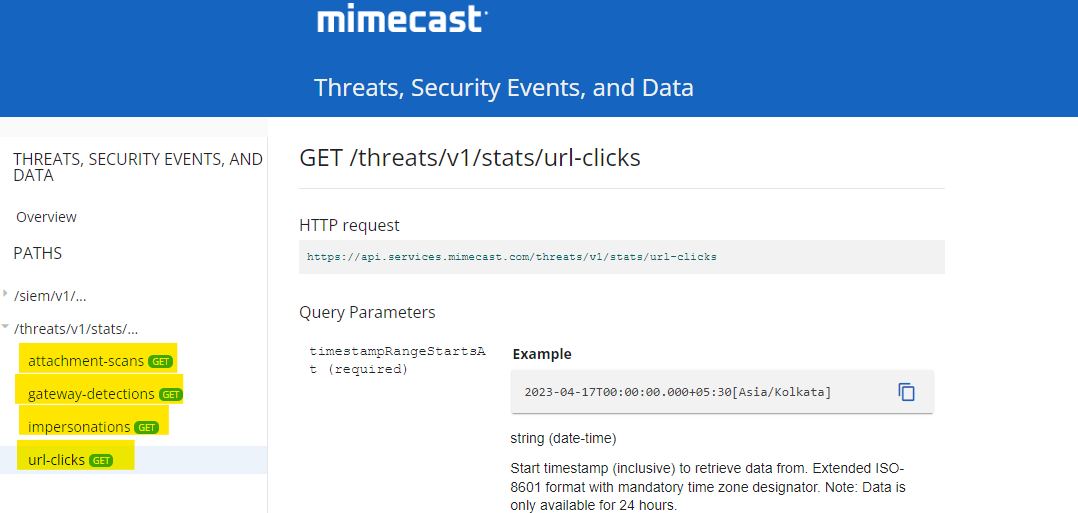Collapse the /threats/v1/stats/ path arrow
This screenshot has height=513, width=1078.
6,328
